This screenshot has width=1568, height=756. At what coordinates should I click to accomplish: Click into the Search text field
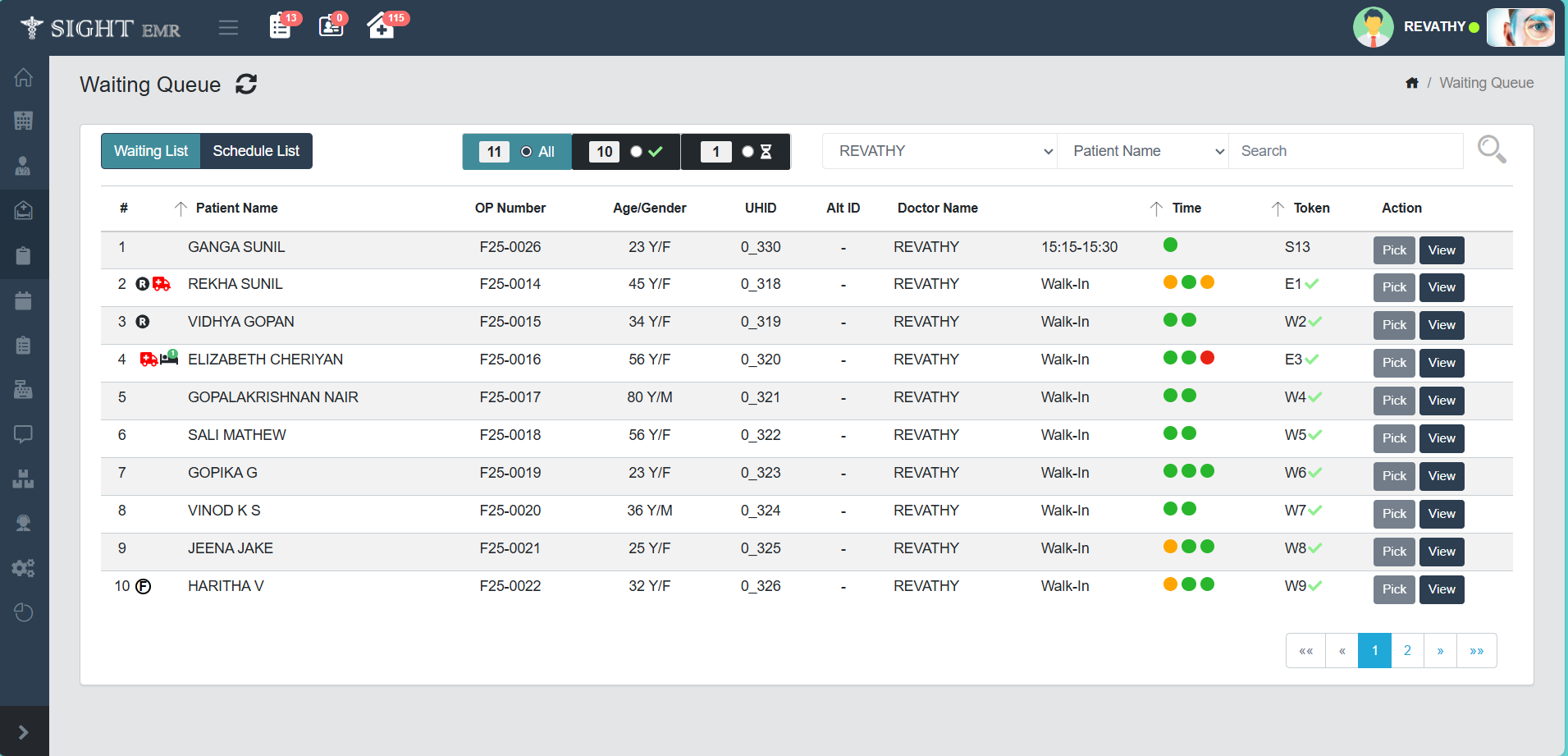pyautogui.click(x=1346, y=151)
